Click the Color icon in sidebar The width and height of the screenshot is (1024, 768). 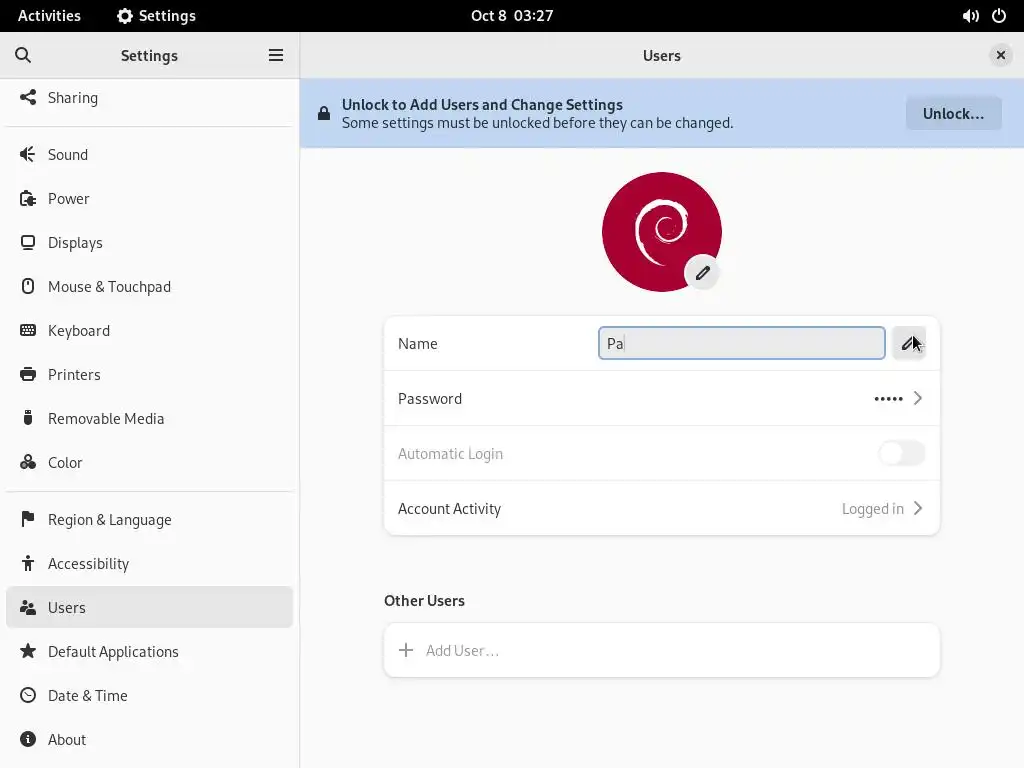[x=27, y=462]
